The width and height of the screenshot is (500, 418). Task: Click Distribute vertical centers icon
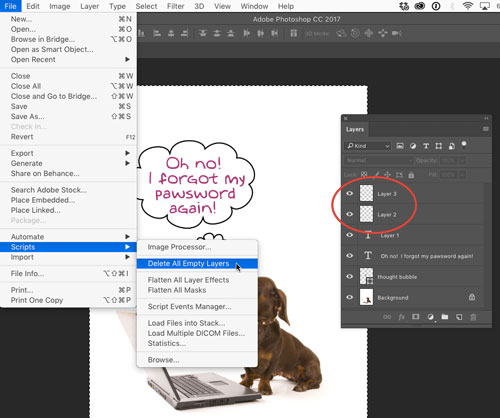point(217,33)
